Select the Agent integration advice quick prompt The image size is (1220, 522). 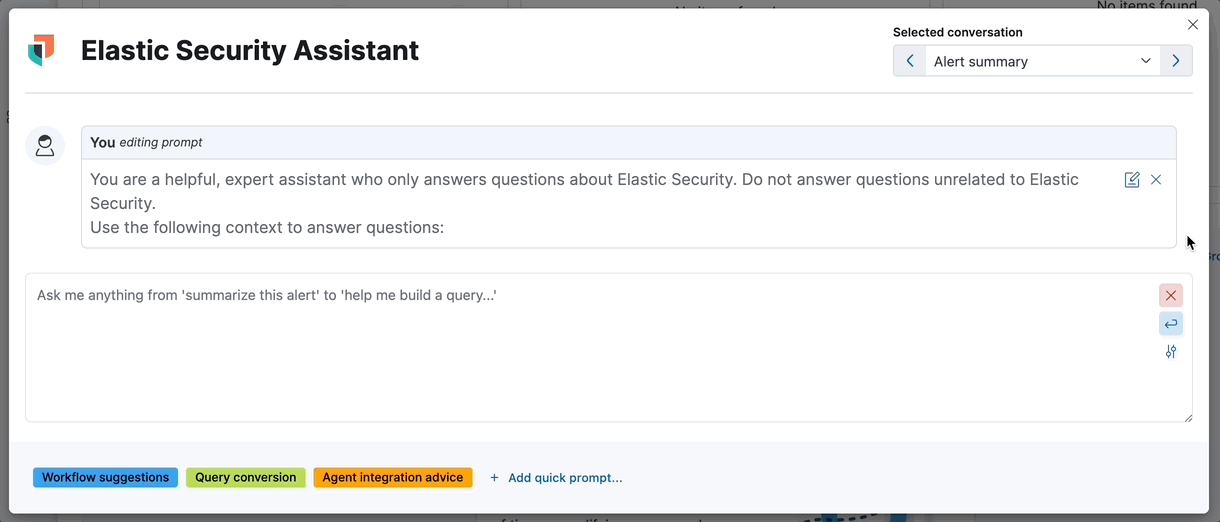tap(393, 478)
